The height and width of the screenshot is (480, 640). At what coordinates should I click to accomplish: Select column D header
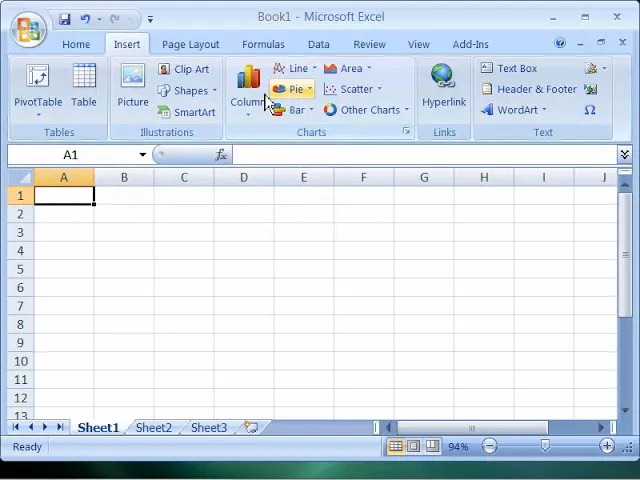[x=244, y=177]
